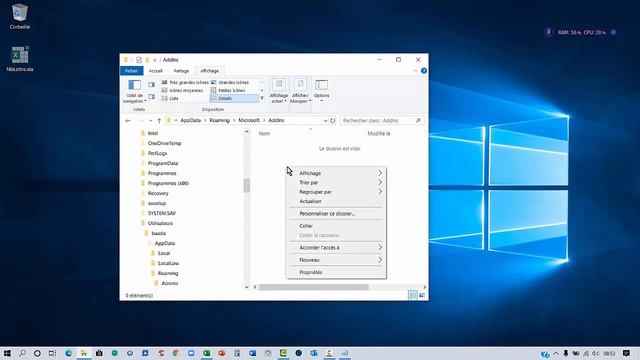Click the Microsoft breadcrumb in address bar
This screenshot has height=360, width=640.
click(x=249, y=120)
